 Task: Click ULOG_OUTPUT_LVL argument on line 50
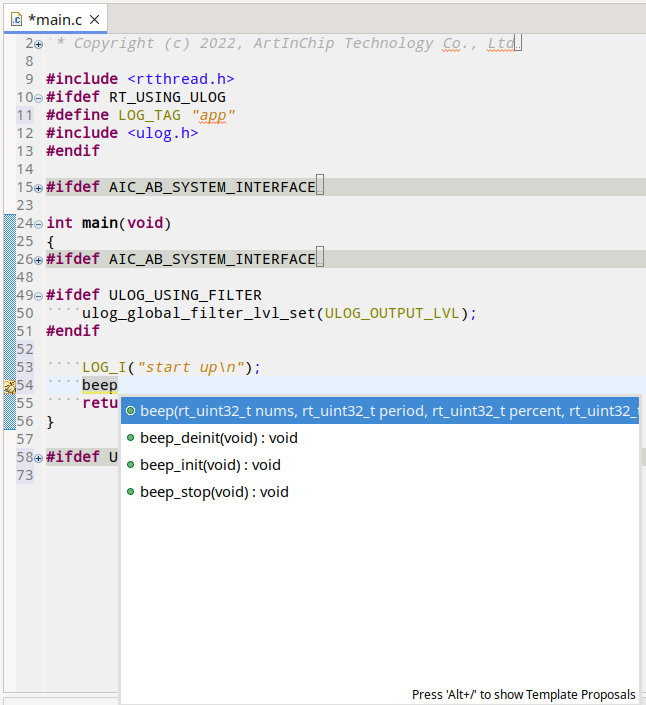[x=392, y=313]
